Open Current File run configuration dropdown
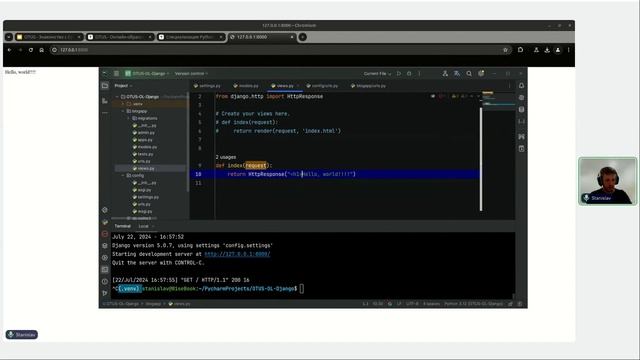Viewport: 640px width, 360px height. [377, 73]
